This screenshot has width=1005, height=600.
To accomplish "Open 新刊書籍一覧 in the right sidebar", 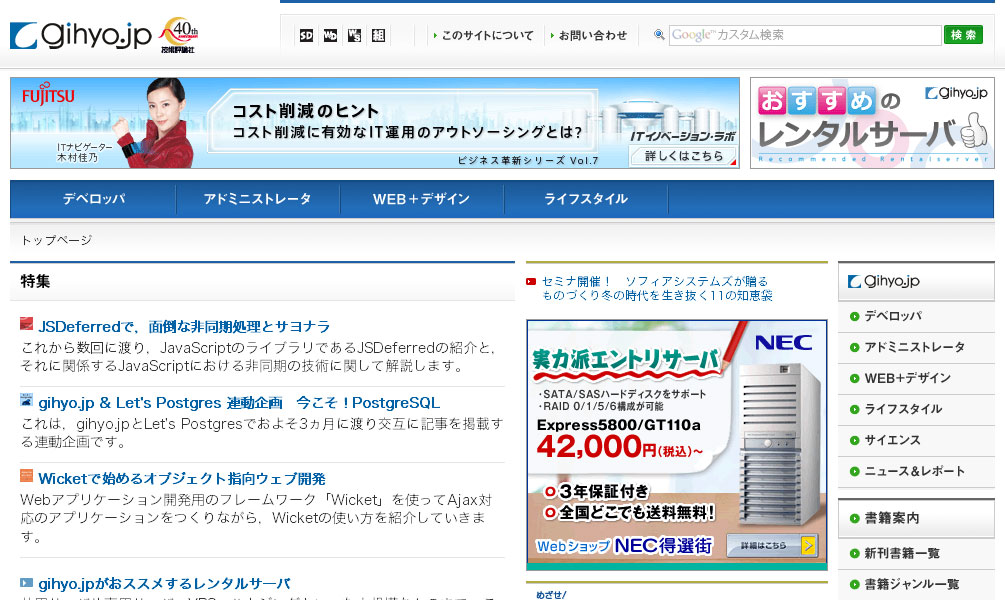I will pos(901,553).
